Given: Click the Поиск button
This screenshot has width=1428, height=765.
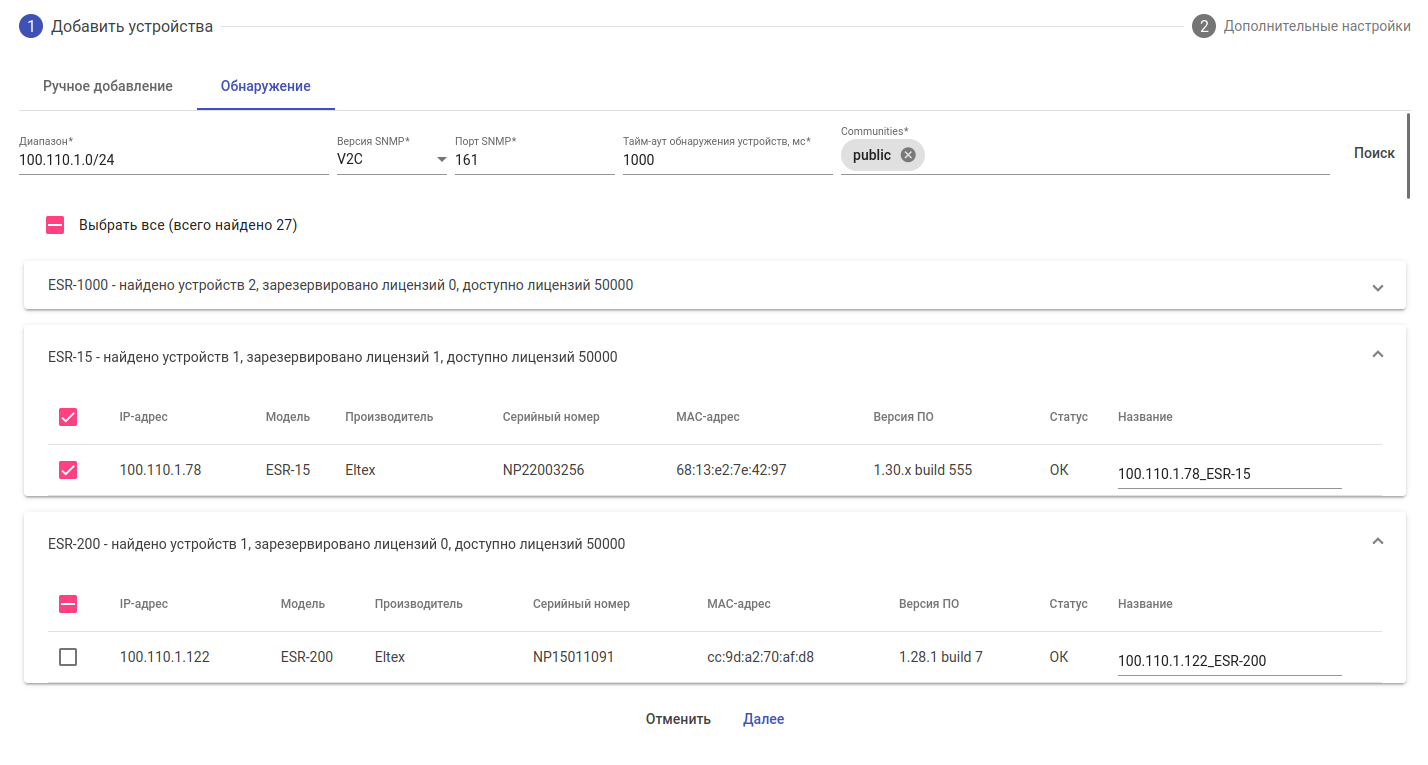Looking at the screenshot, I should click(1374, 153).
